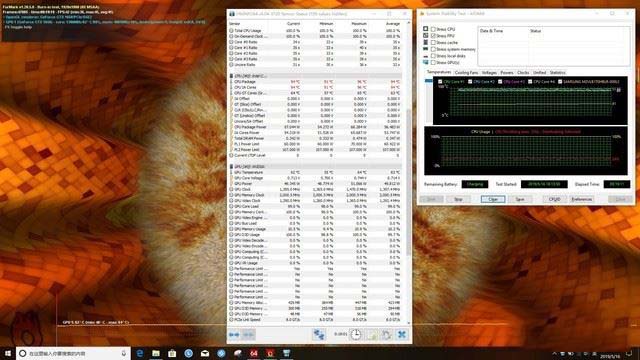Switch to the Temperatures tab in AIDA64
The width and height of the screenshot is (640, 360).
(439, 72)
